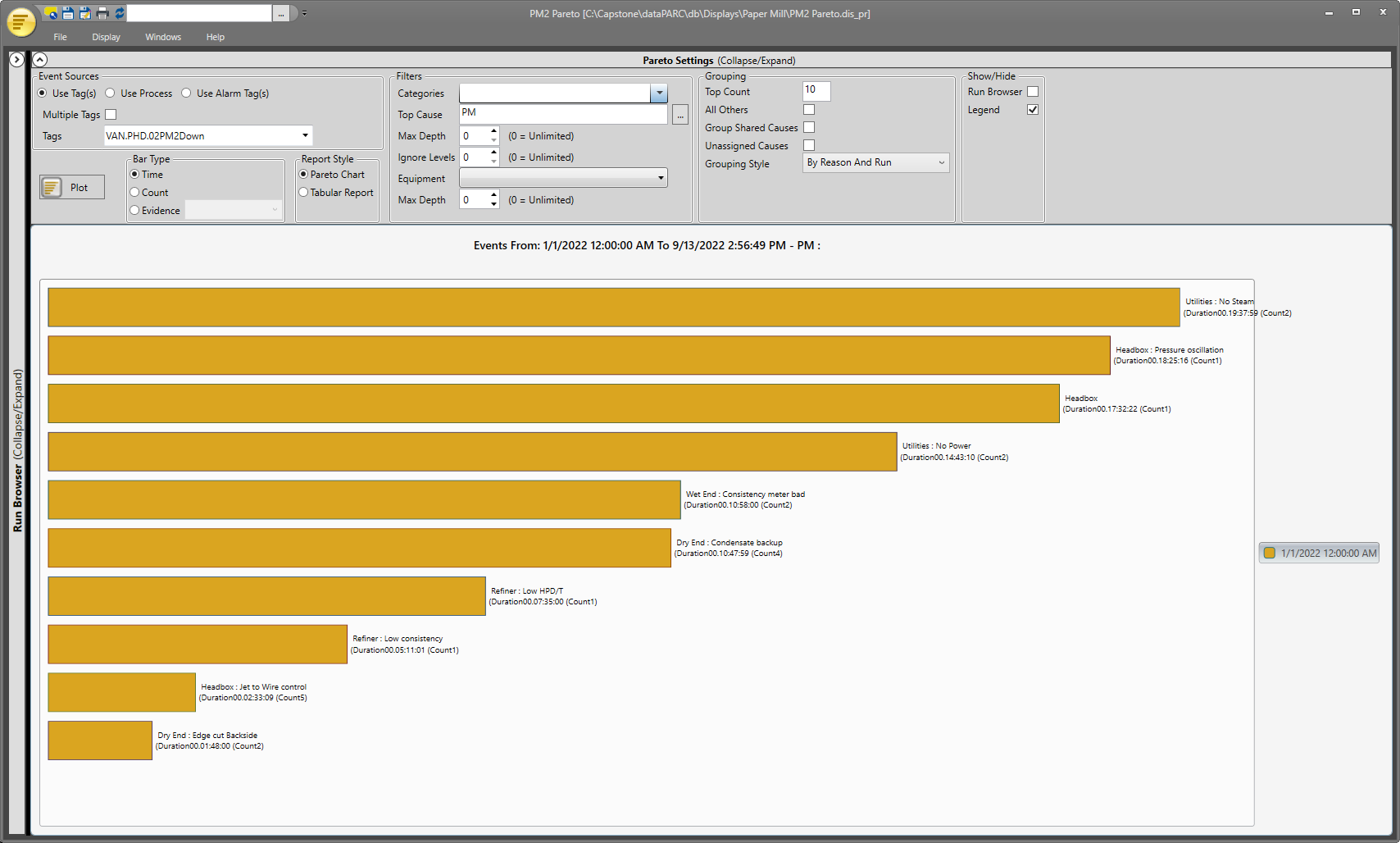Select the Use Process radio button

[110, 93]
